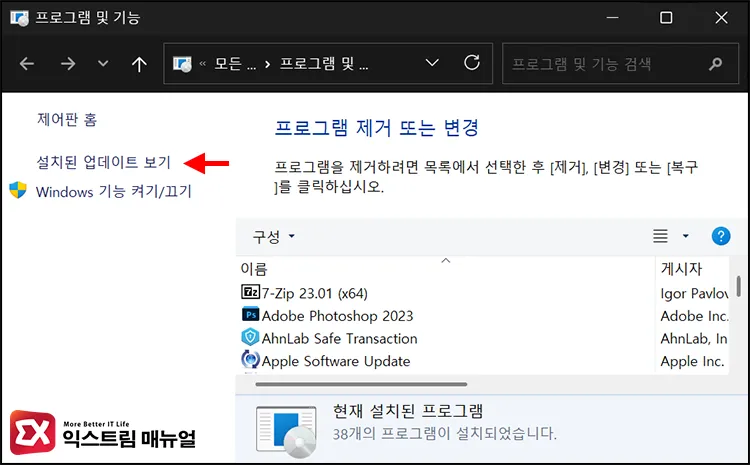Image resolution: width=750 pixels, height=465 pixels.
Task: Minimize the 프로그램 및 기능 window
Action: click(x=613, y=17)
